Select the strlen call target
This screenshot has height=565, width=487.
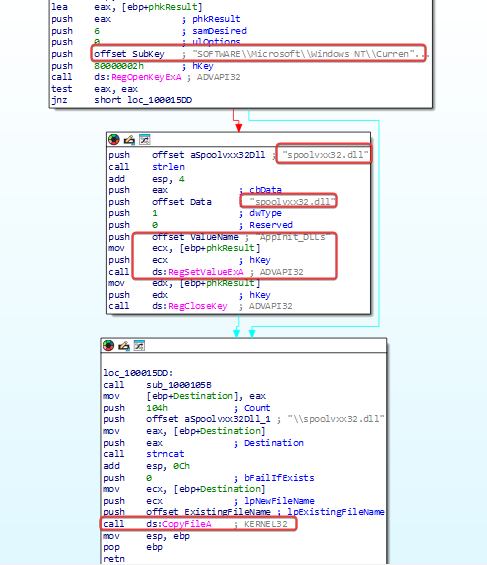(x=168, y=167)
